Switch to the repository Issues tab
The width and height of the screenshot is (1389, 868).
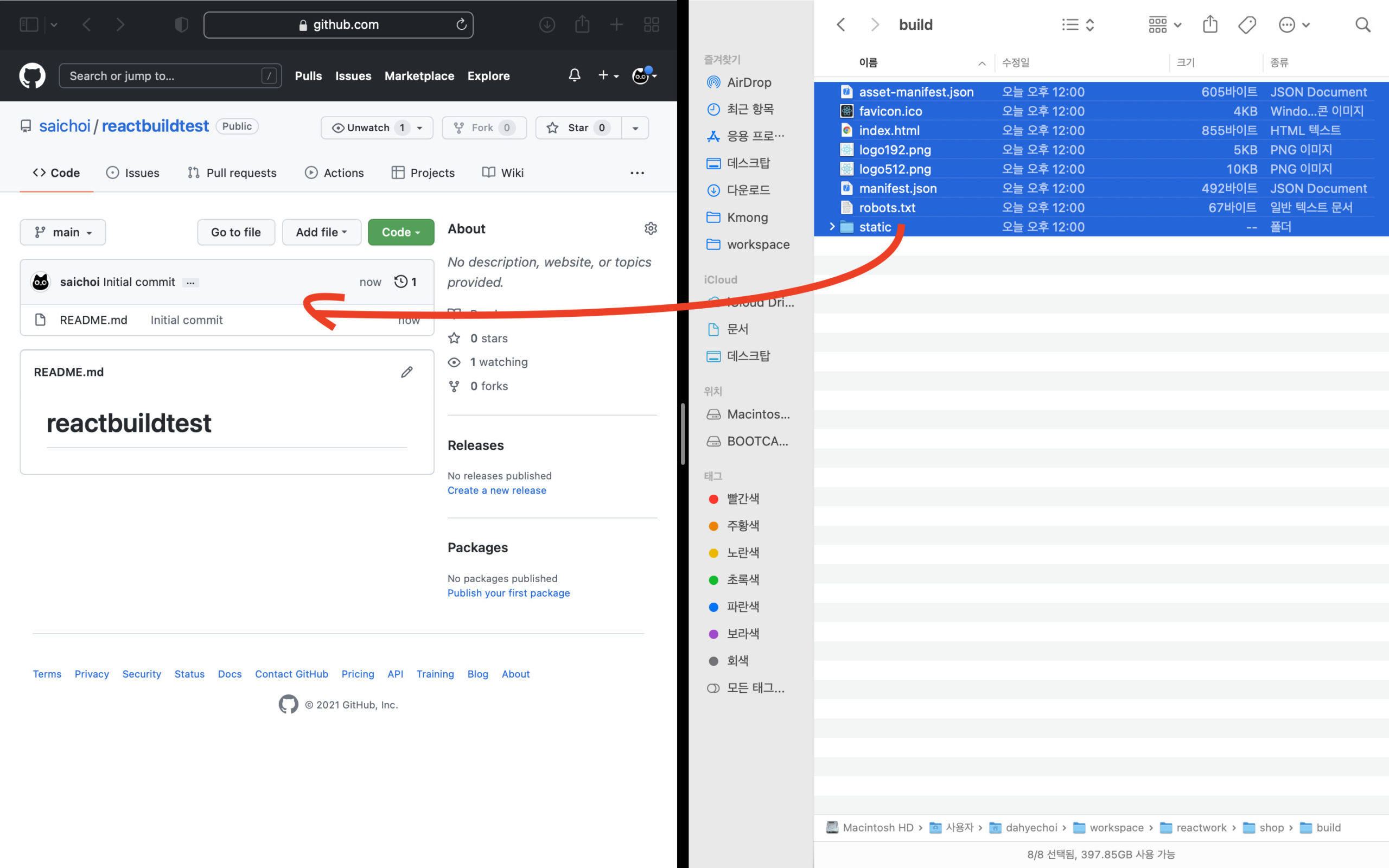[x=132, y=173]
